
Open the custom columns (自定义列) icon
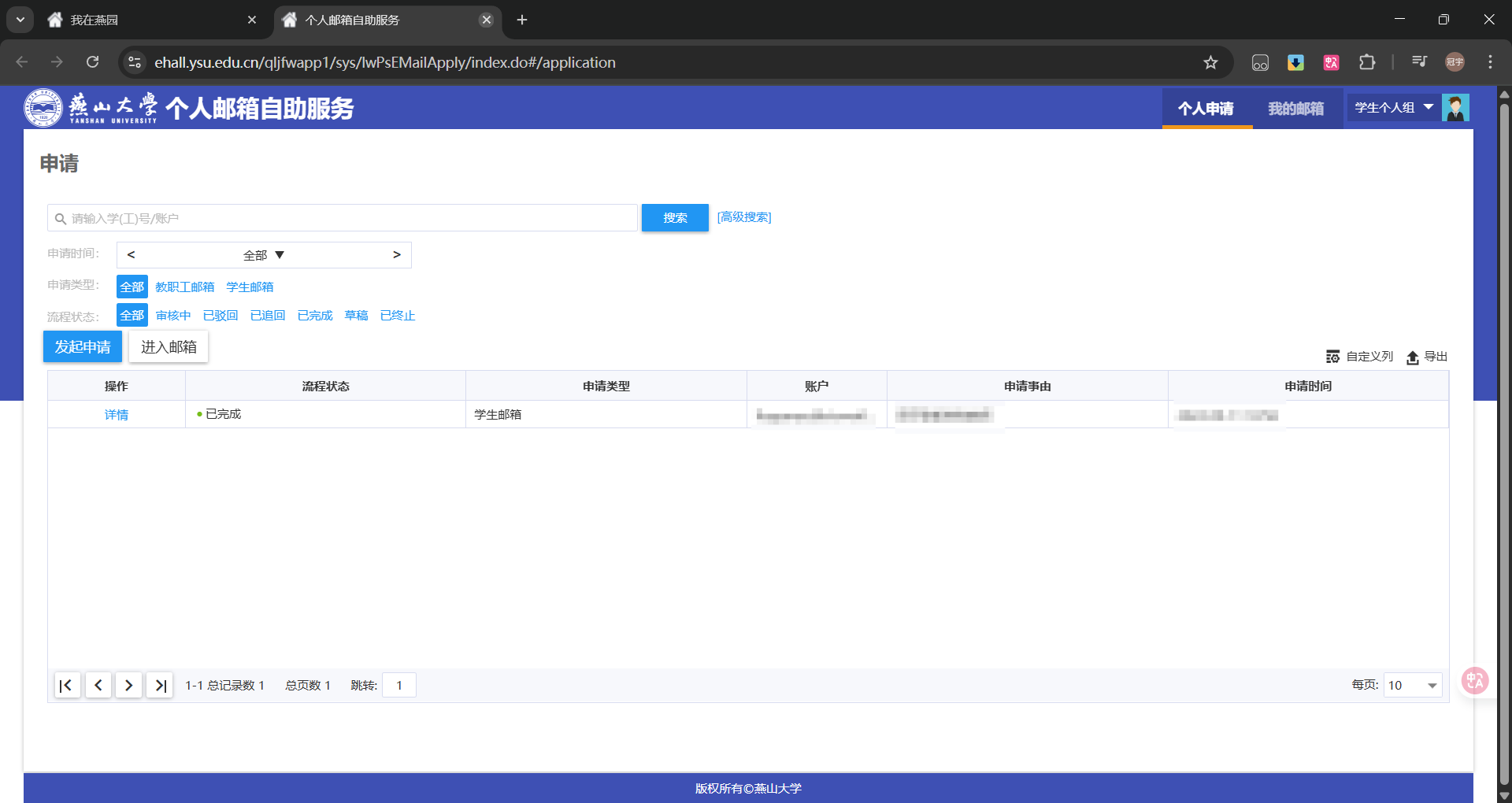click(1332, 357)
